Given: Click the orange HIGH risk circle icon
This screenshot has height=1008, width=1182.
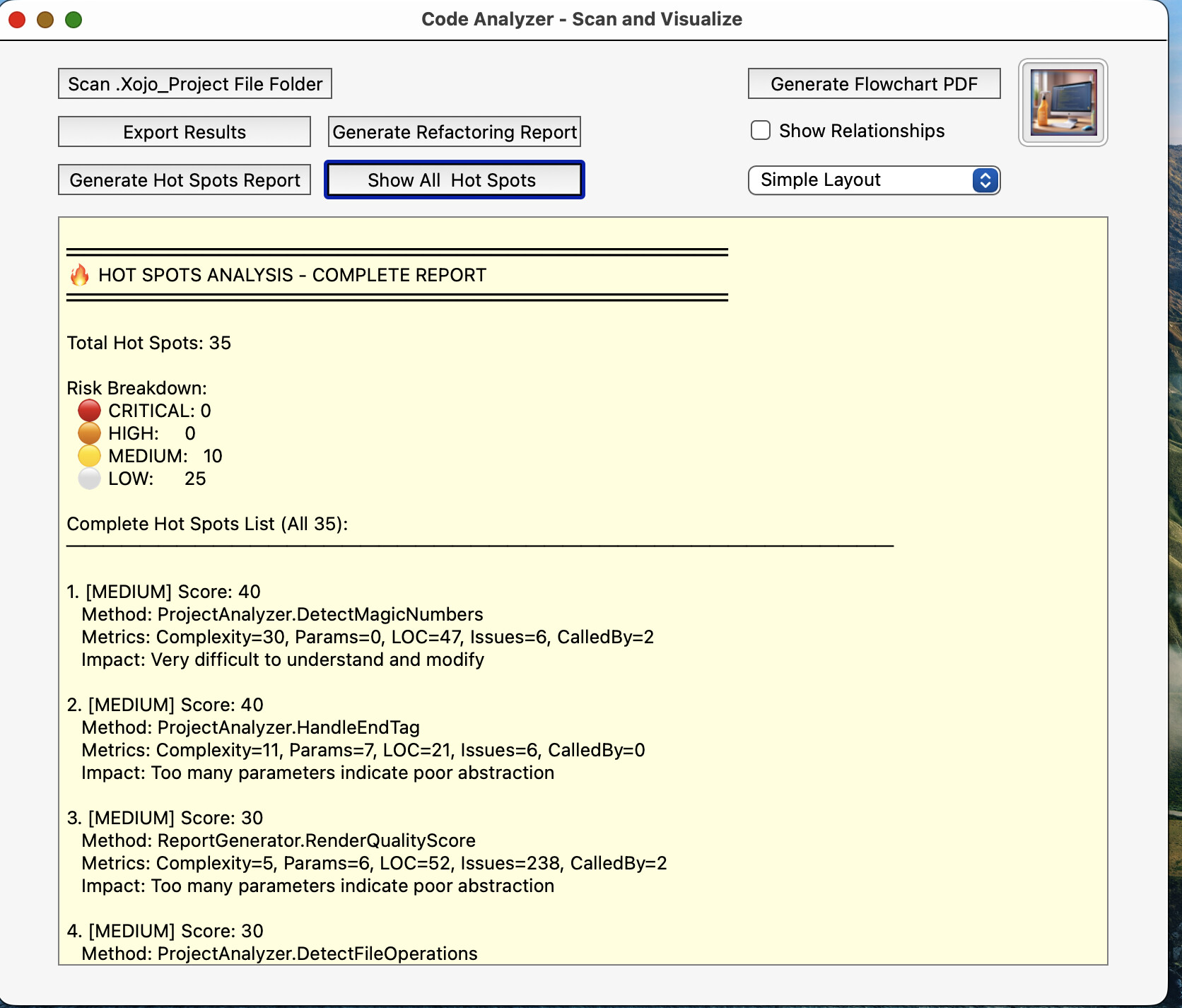Looking at the screenshot, I should (x=89, y=433).
